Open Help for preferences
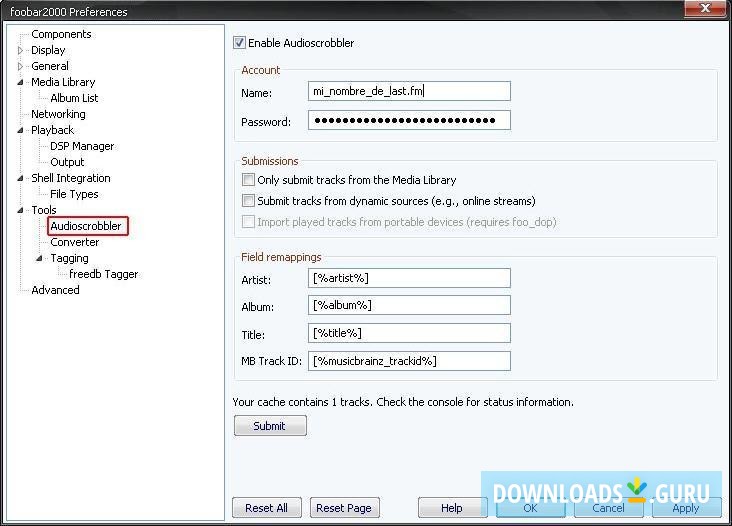This screenshot has width=732, height=526. coord(452,508)
